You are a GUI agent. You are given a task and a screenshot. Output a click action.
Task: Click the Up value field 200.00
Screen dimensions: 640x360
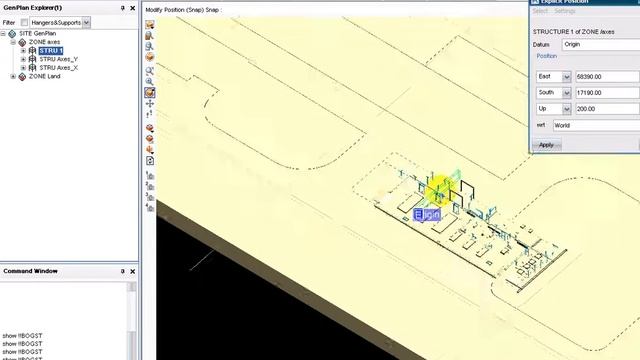(607, 109)
